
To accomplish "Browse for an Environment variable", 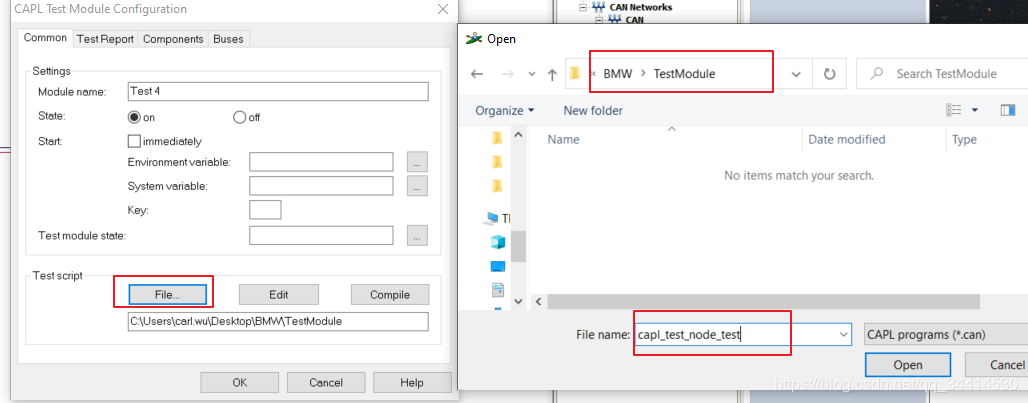I will tap(418, 162).
